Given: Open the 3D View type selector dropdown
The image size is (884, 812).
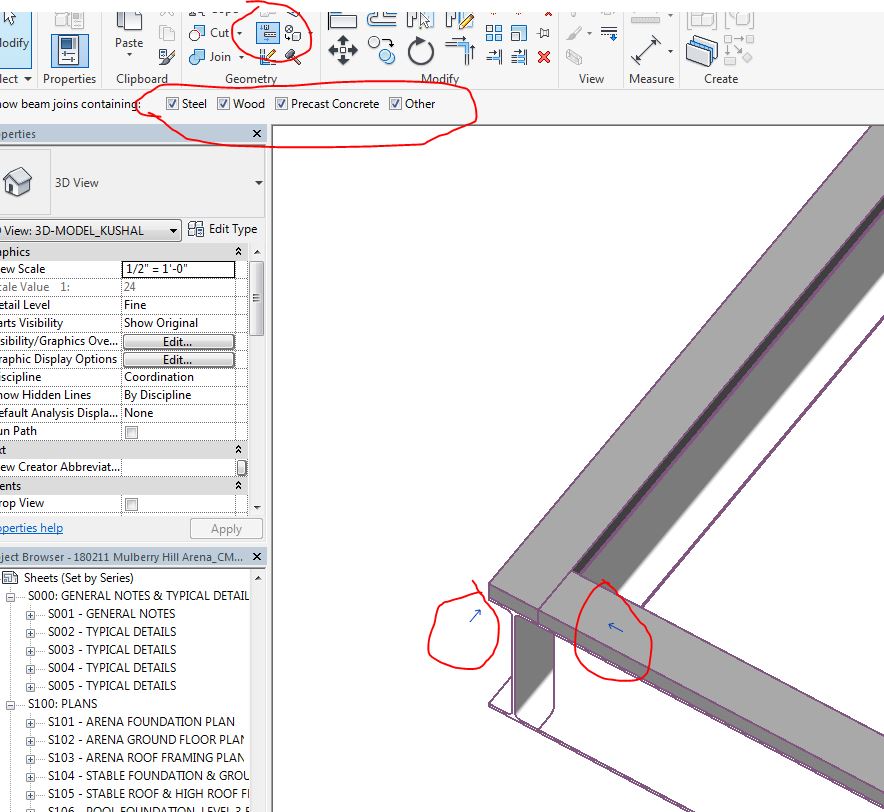Looking at the screenshot, I should [x=257, y=183].
